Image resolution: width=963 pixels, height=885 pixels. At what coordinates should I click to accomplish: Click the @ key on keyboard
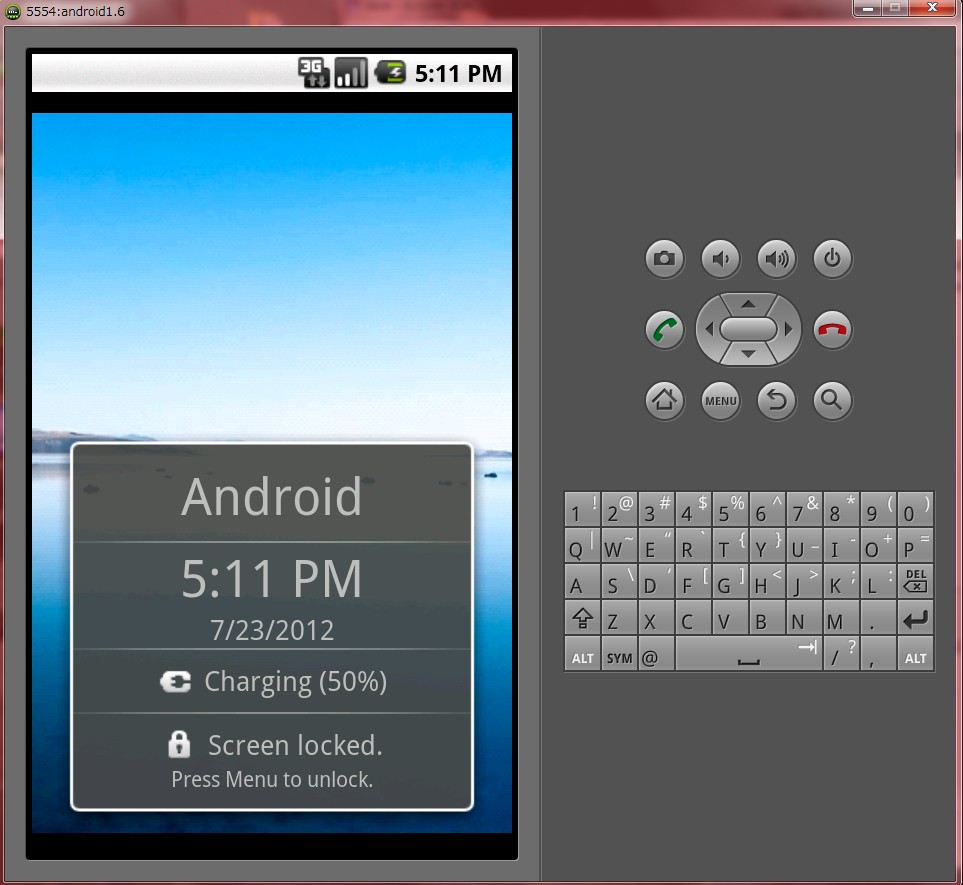[657, 653]
